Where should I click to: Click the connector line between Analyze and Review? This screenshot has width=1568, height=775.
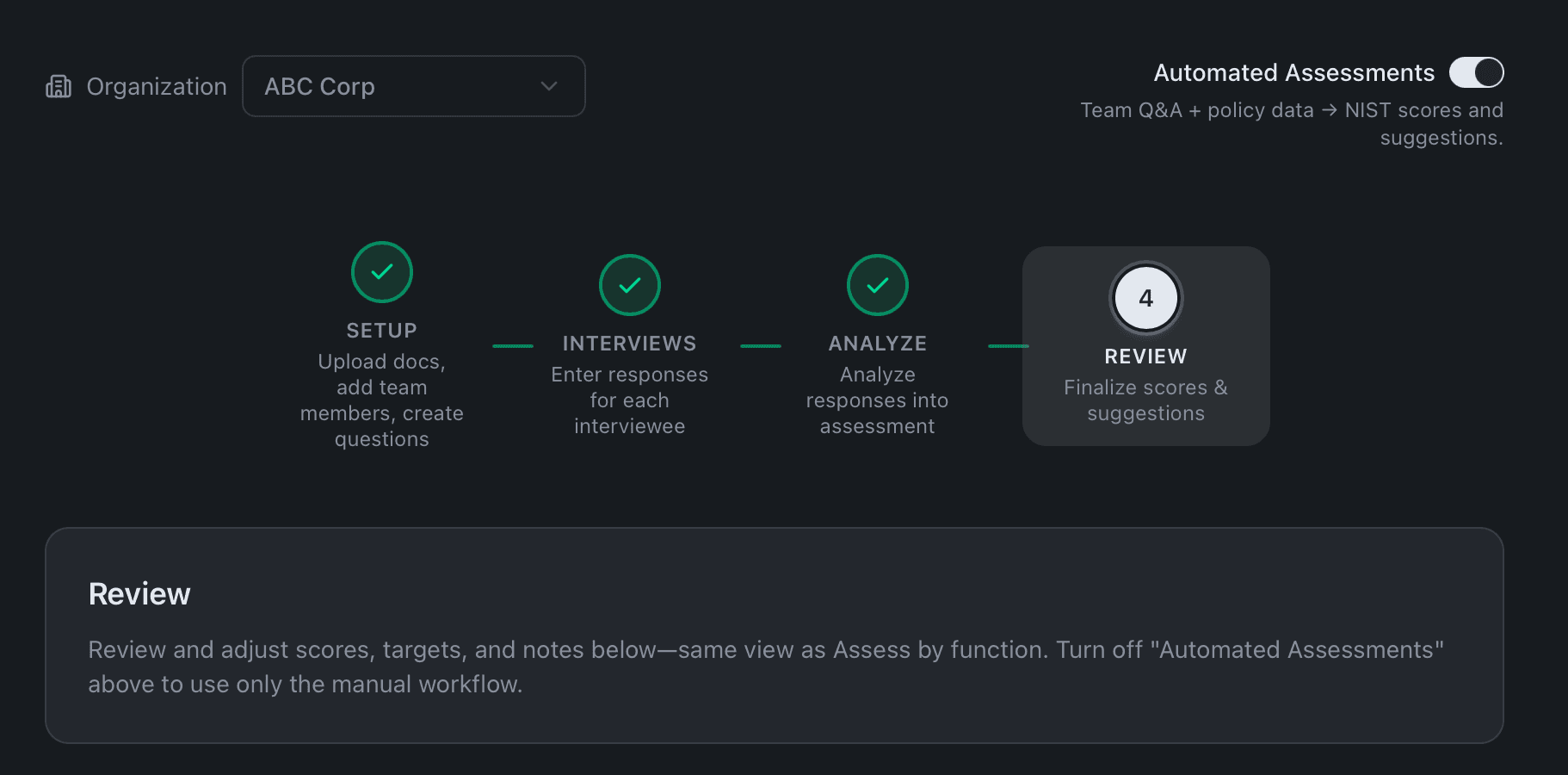[x=1007, y=345]
